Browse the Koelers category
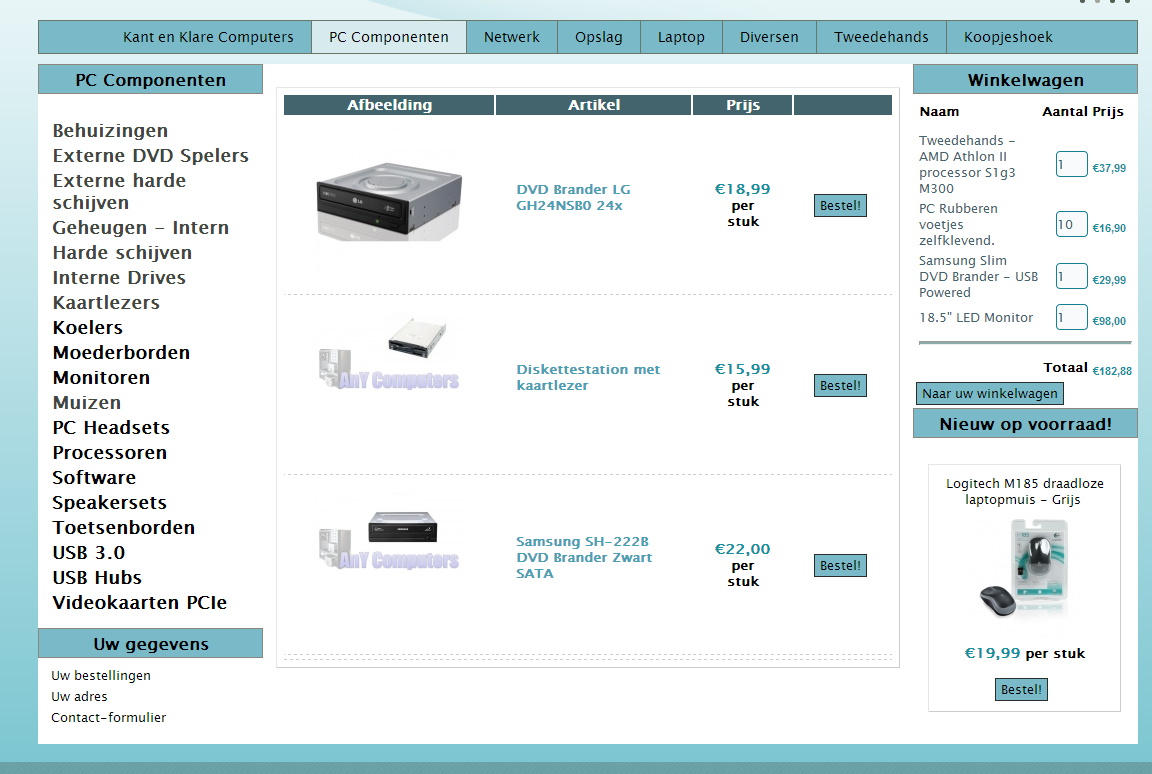 (x=87, y=328)
